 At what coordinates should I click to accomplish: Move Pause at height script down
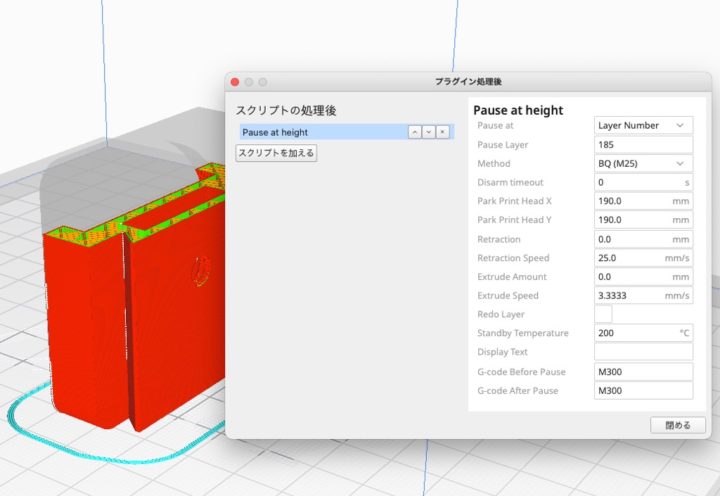428,132
